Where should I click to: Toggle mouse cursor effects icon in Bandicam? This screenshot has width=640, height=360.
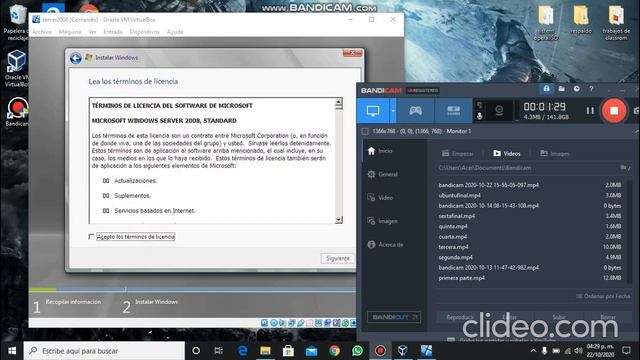[x=480, y=105]
